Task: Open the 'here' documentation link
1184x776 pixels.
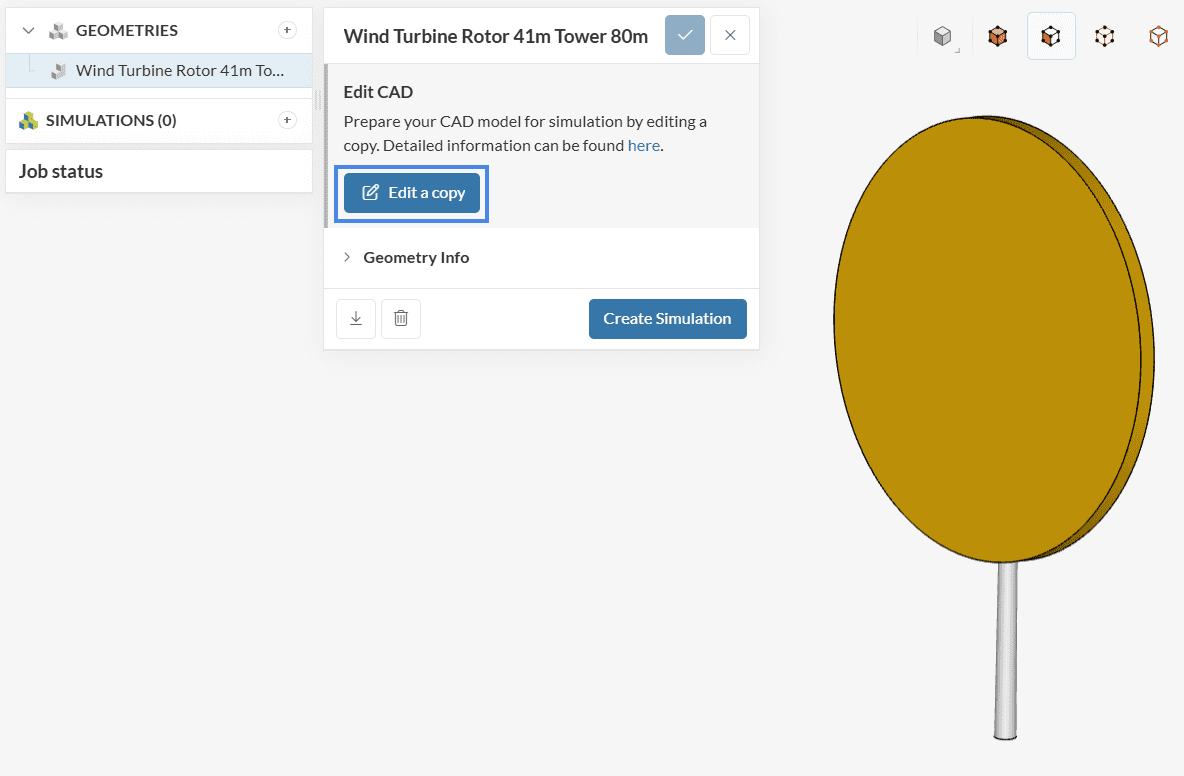Action: [643, 146]
